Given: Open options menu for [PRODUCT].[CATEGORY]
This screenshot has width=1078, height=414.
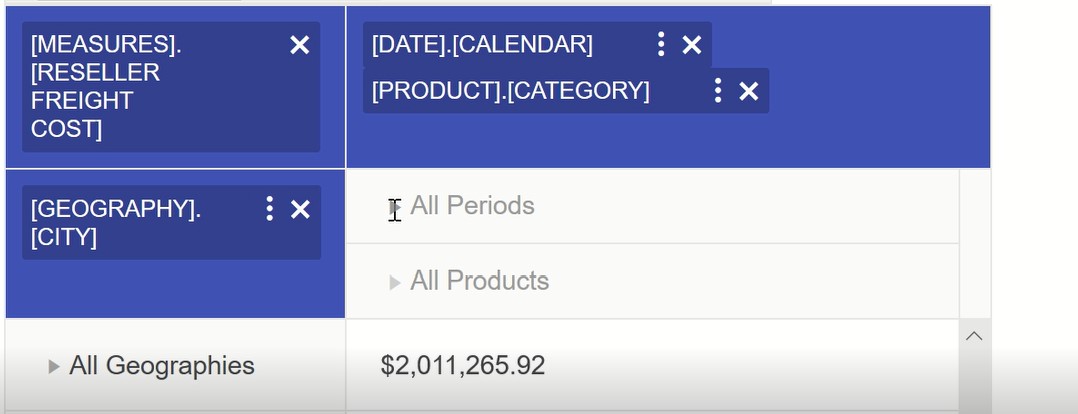Looking at the screenshot, I should pos(717,91).
